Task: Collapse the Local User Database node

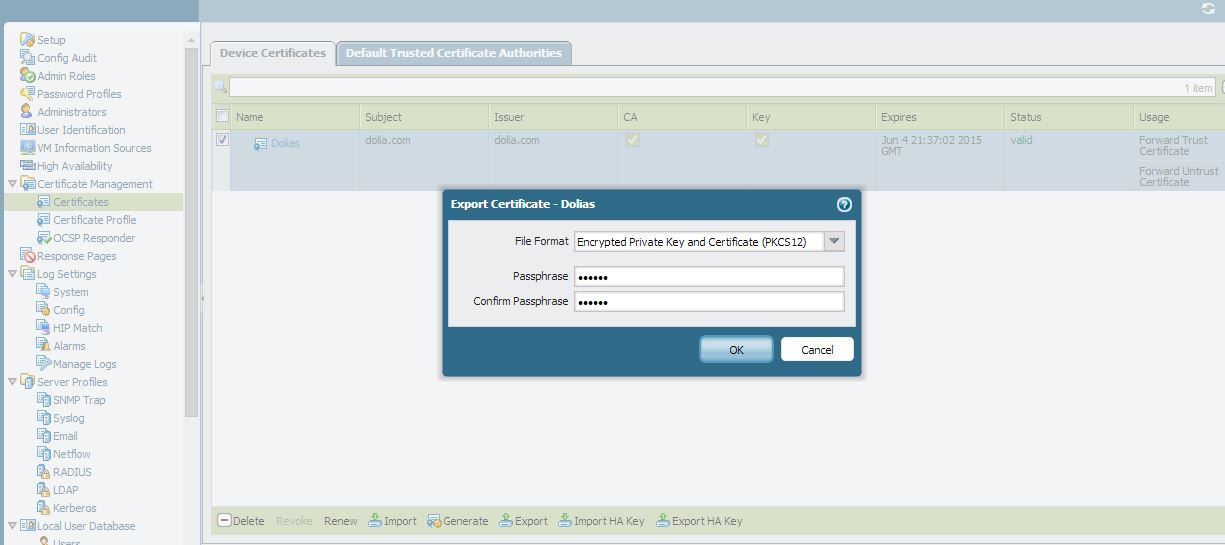Action: pos(12,526)
